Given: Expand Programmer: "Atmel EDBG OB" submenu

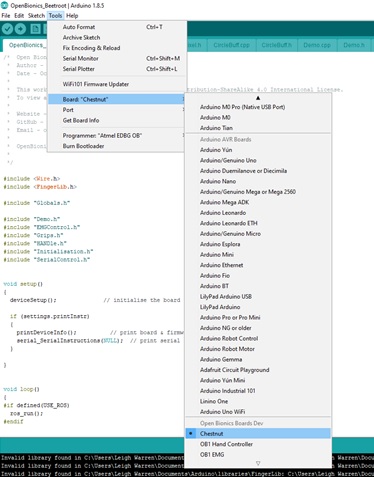Looking at the screenshot, I should tap(117, 136).
